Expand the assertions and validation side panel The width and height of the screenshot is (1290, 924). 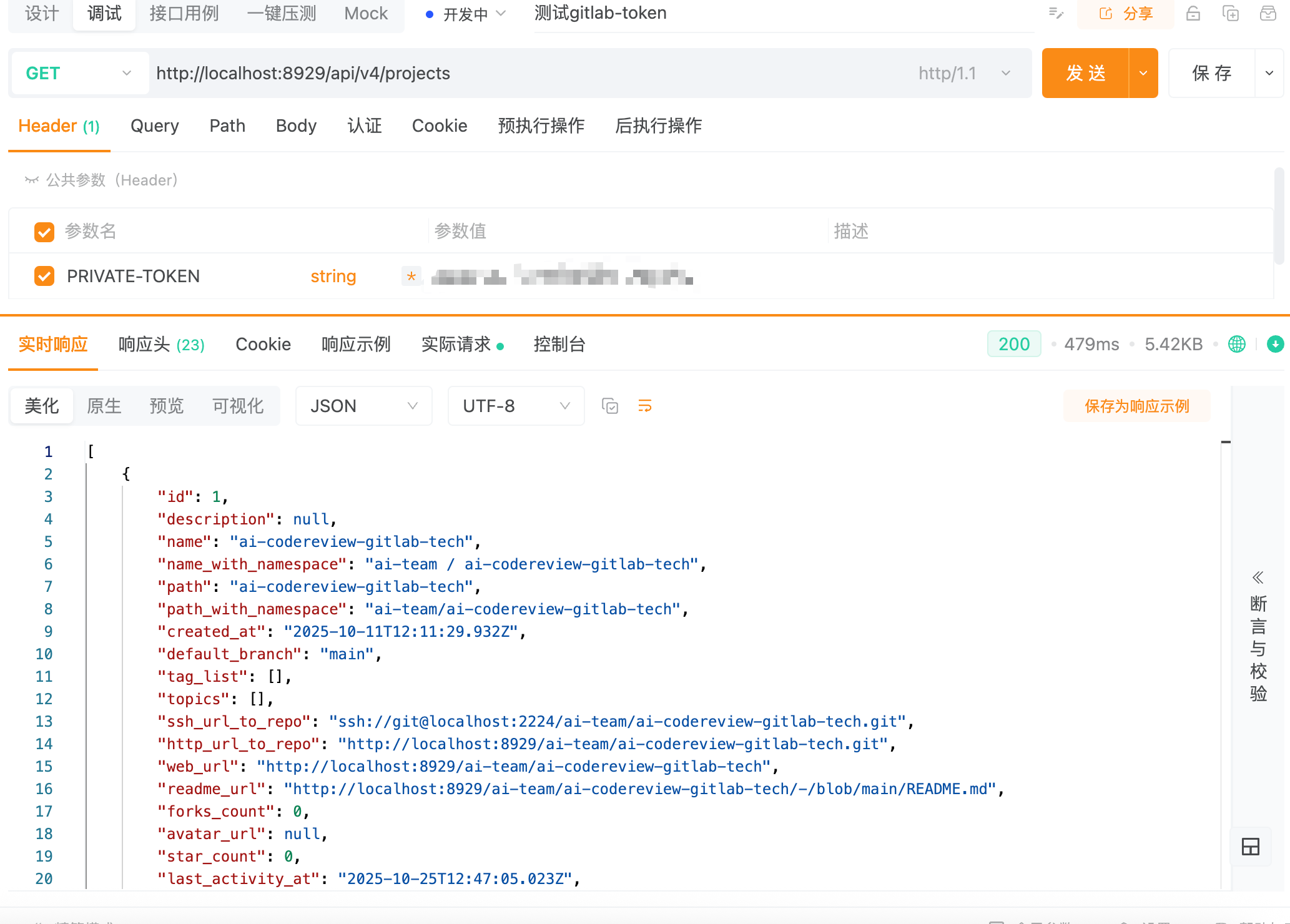coord(1258,637)
